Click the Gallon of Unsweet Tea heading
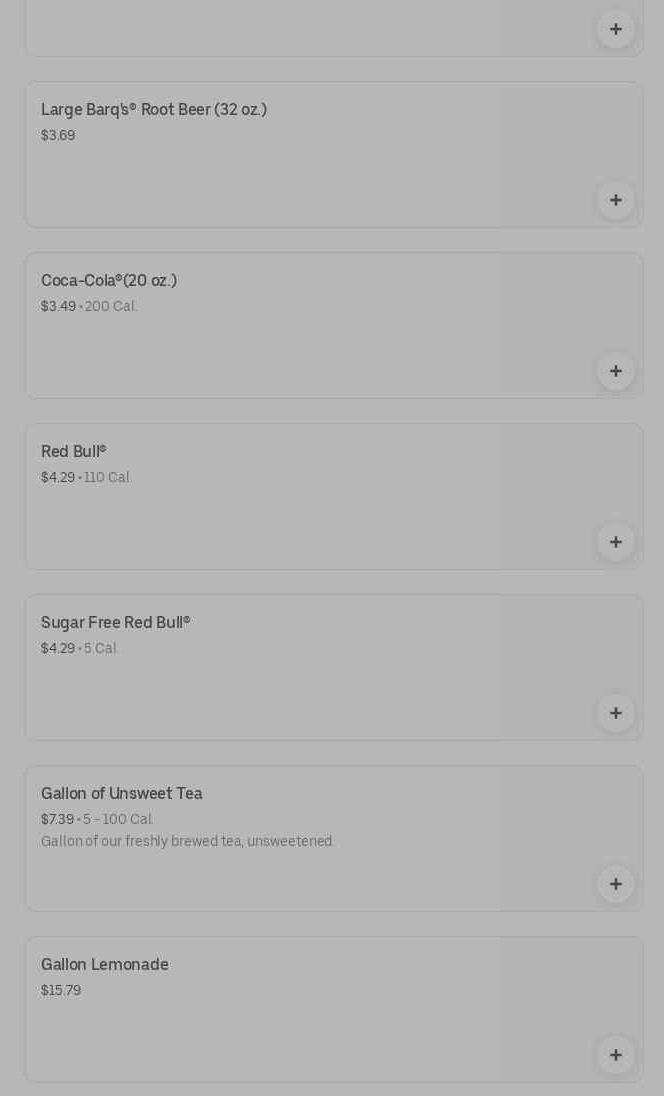The height and width of the screenshot is (1096, 664). pyautogui.click(x=122, y=794)
